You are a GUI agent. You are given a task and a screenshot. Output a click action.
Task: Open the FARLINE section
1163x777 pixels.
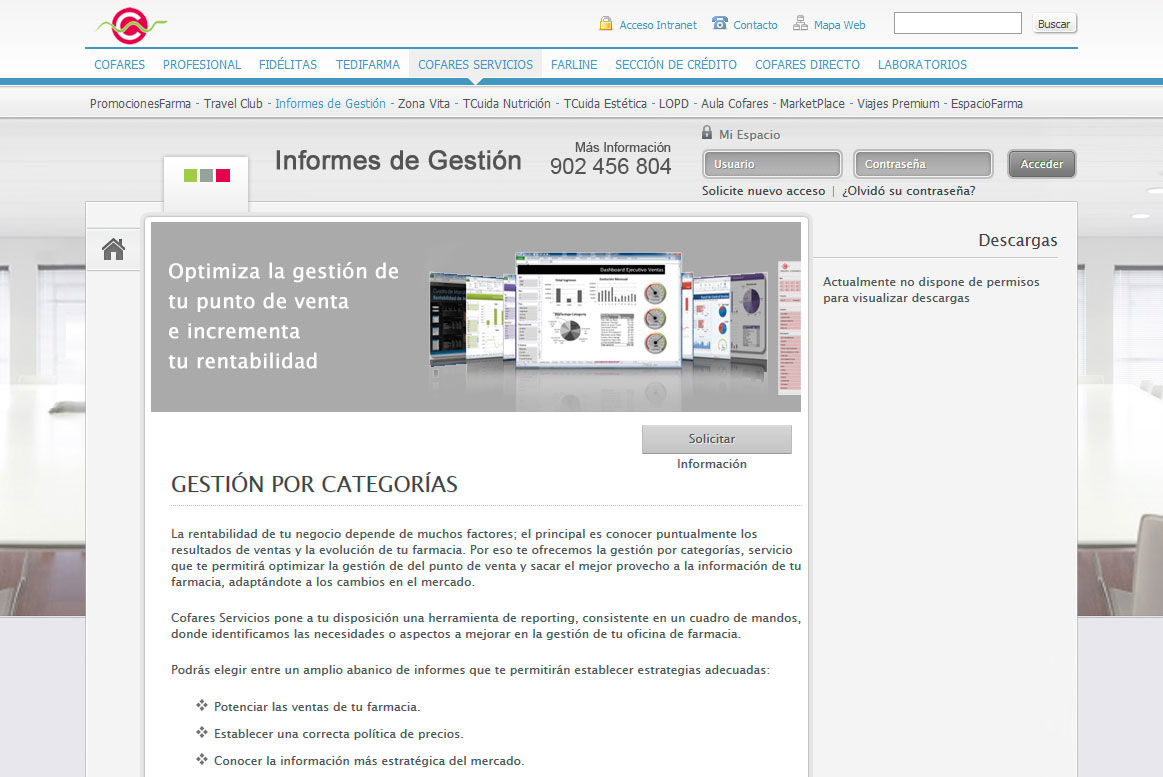click(x=574, y=63)
